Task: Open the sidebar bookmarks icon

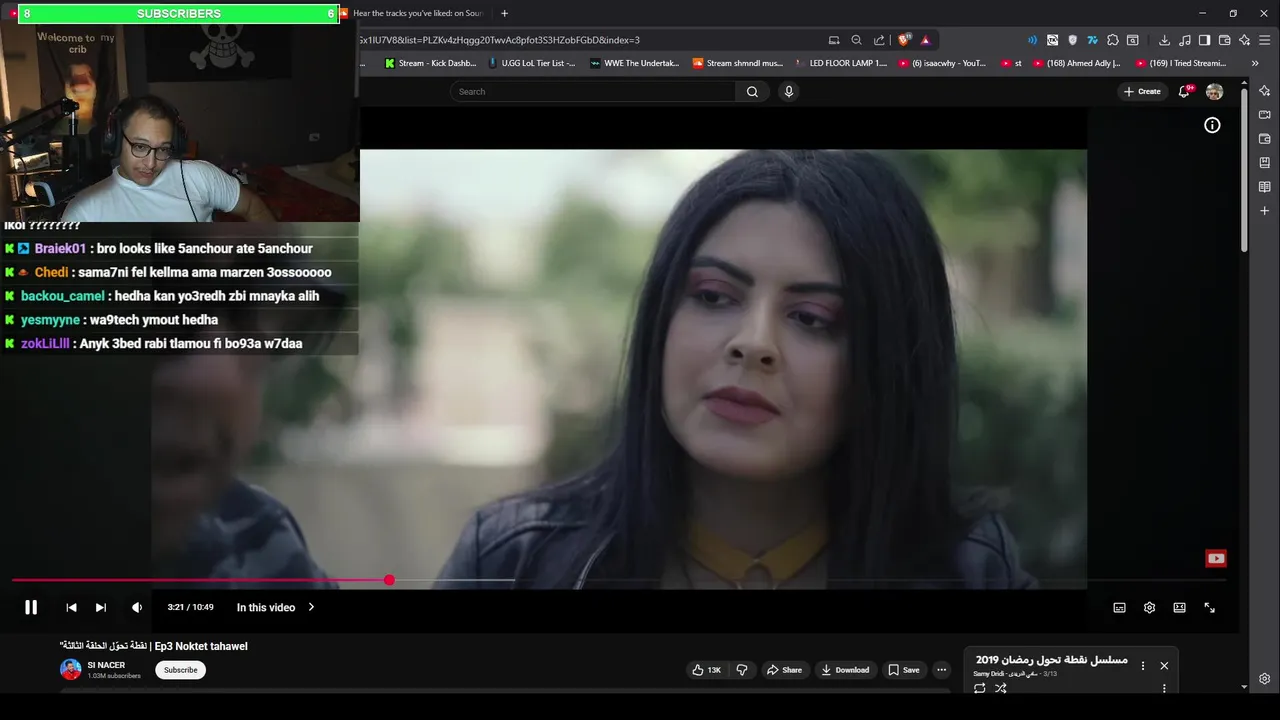Action: [x=1264, y=163]
